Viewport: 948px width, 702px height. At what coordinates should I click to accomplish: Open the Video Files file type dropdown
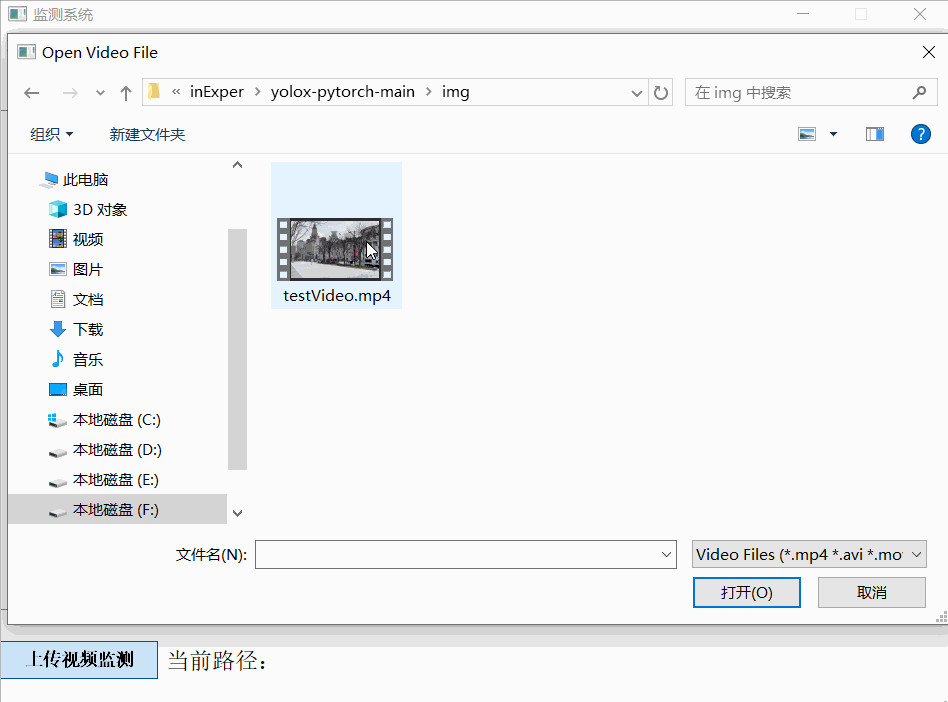808,554
